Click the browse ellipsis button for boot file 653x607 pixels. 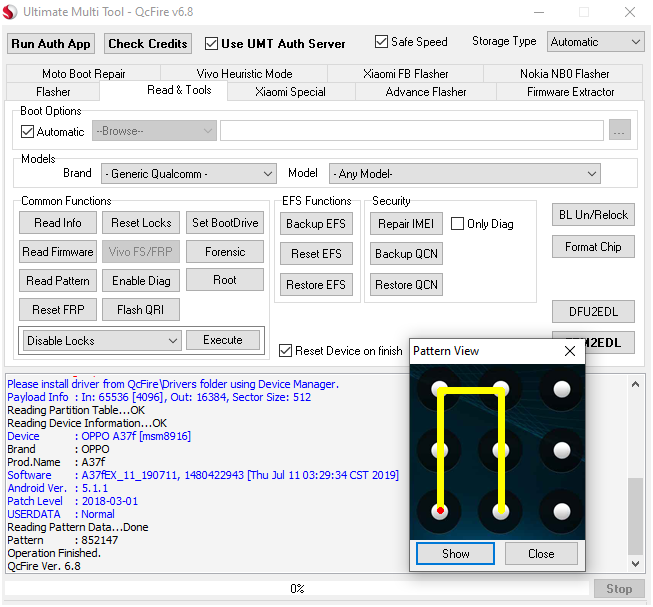coord(619,130)
